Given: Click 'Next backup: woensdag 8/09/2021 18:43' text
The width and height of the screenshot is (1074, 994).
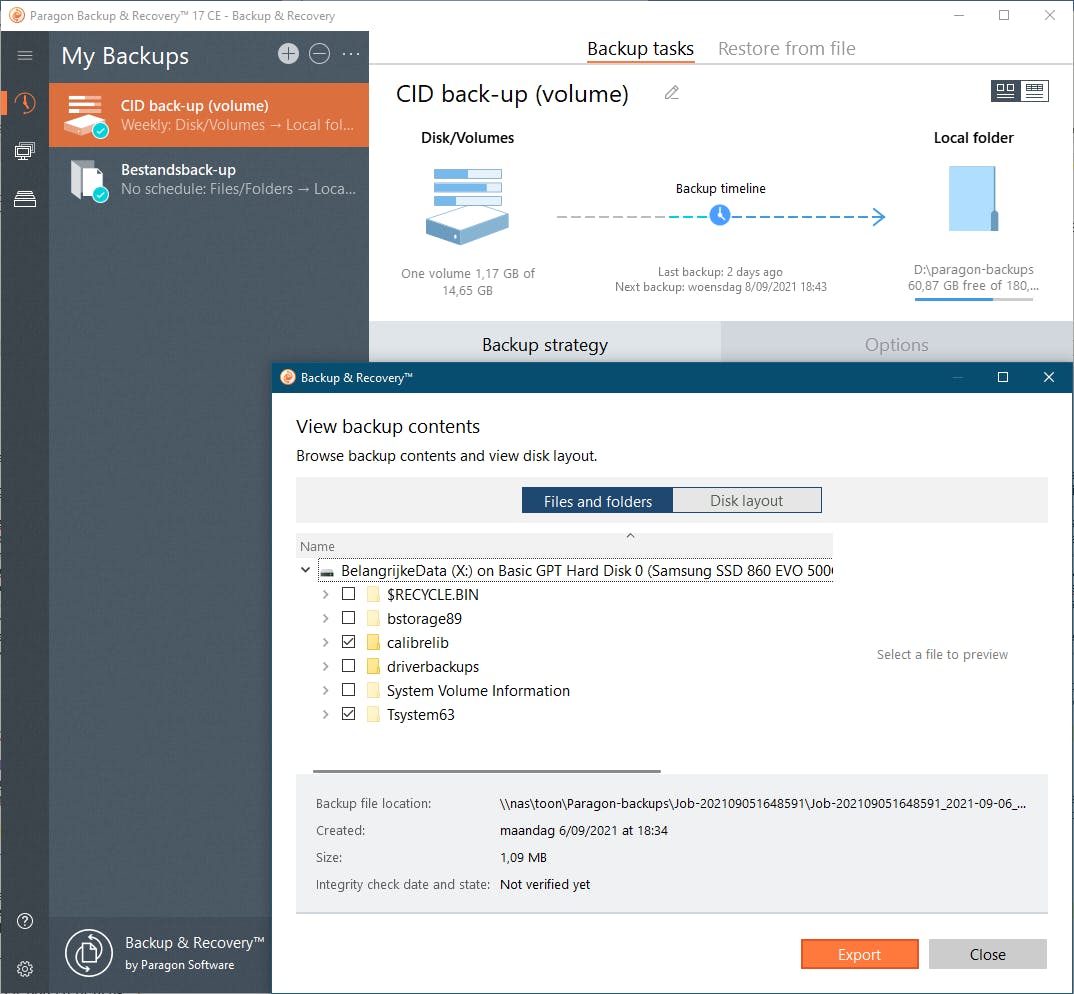Looking at the screenshot, I should click(721, 286).
